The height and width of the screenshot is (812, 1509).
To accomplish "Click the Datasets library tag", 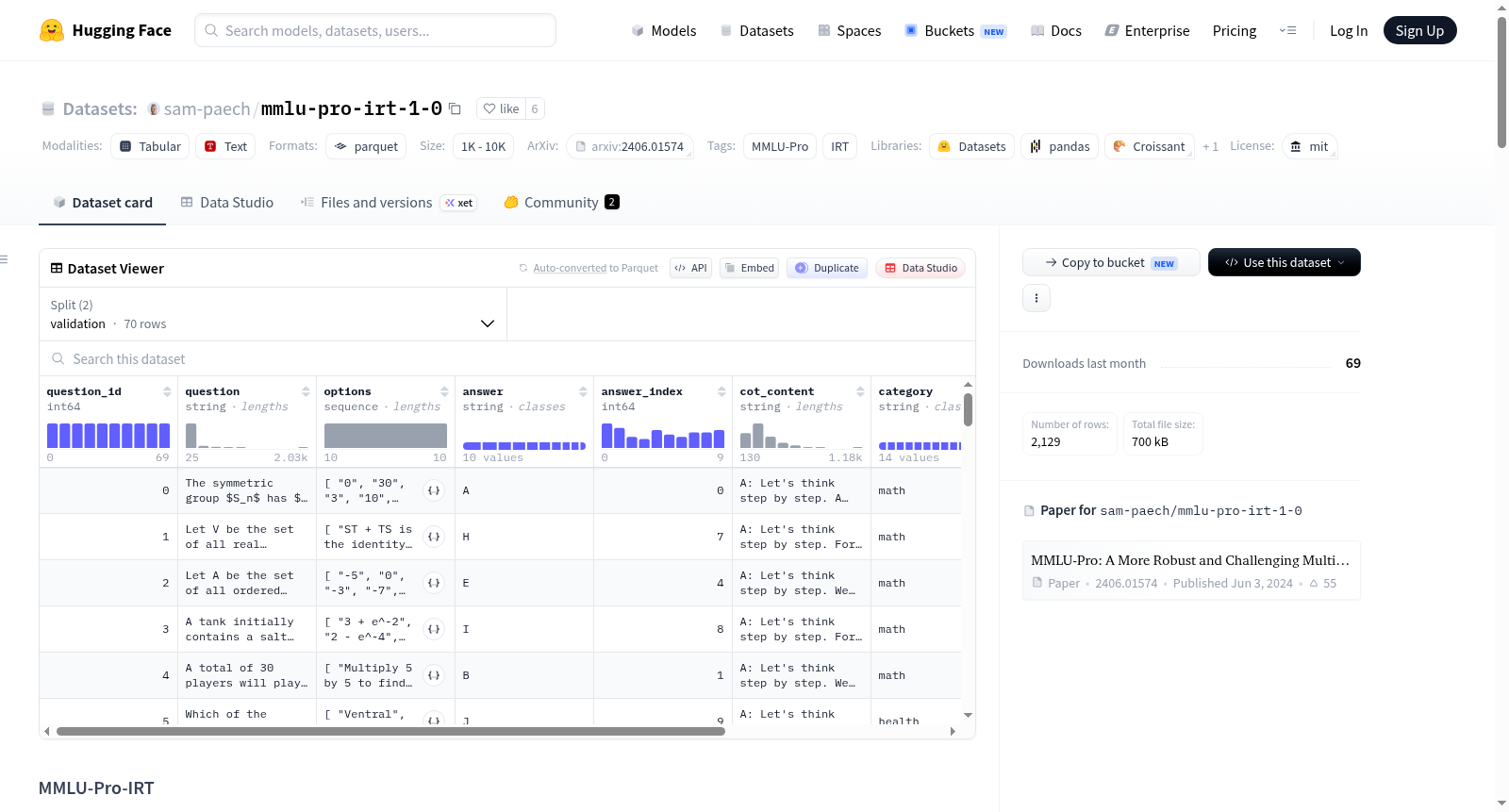I will [972, 146].
